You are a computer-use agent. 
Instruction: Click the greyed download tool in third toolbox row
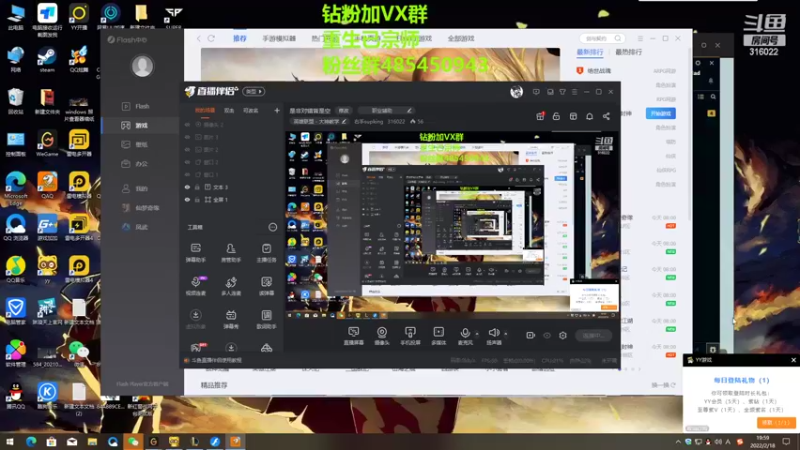click(x=195, y=319)
